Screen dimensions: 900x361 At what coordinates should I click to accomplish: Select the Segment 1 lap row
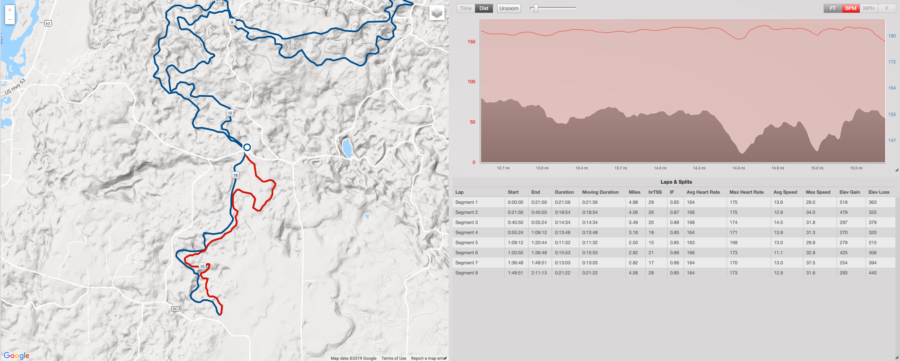point(674,202)
